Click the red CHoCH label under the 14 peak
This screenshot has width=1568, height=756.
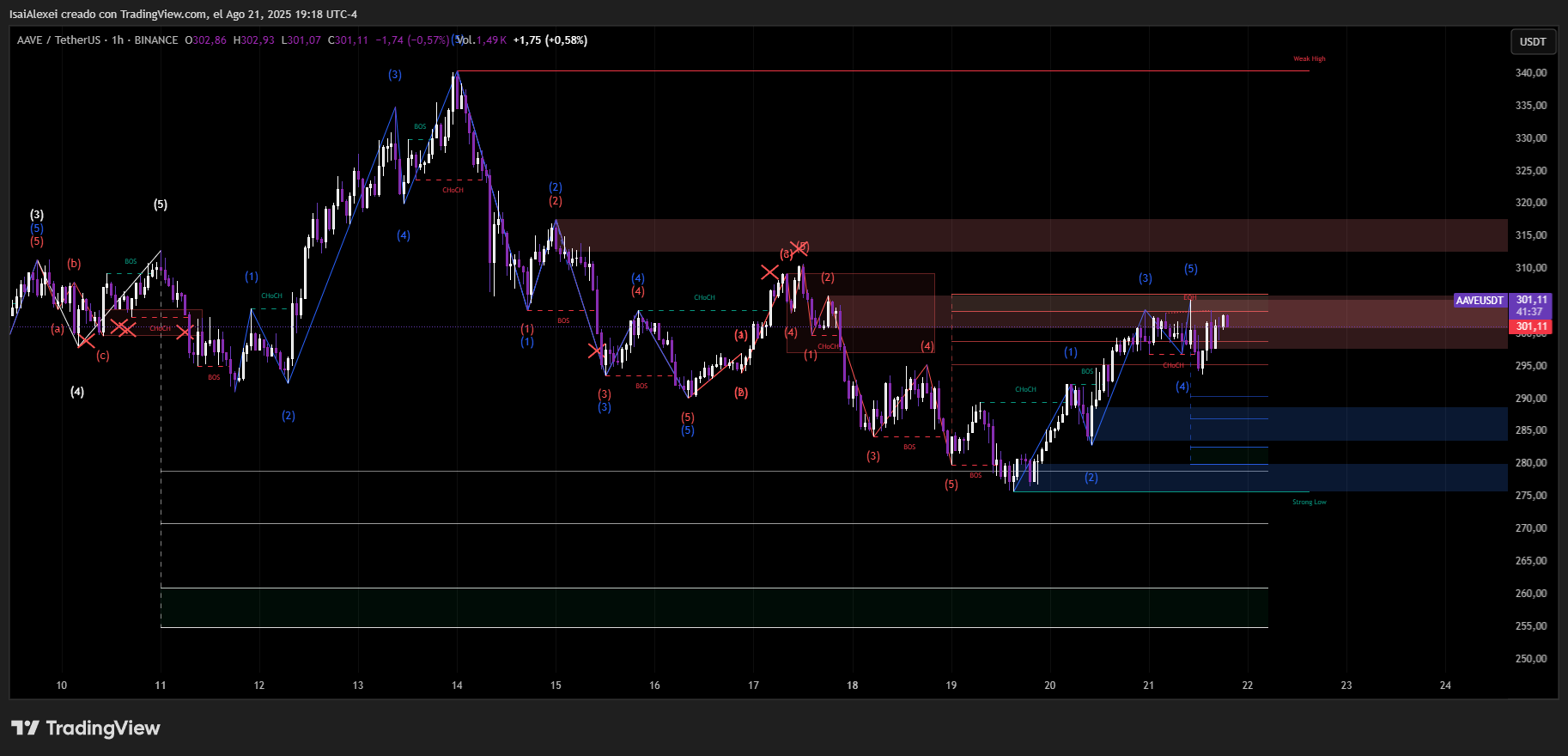click(453, 190)
